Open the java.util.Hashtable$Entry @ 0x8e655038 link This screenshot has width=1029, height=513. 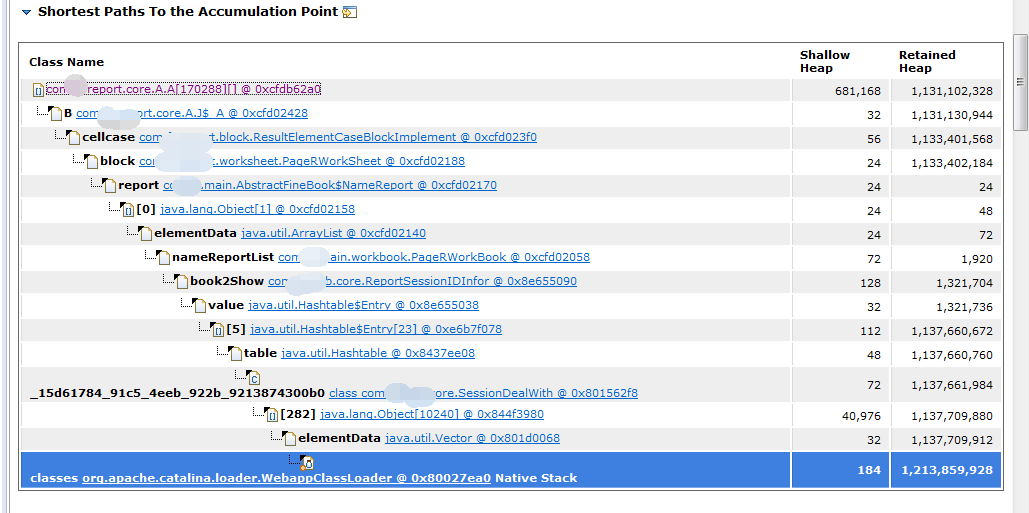click(364, 305)
